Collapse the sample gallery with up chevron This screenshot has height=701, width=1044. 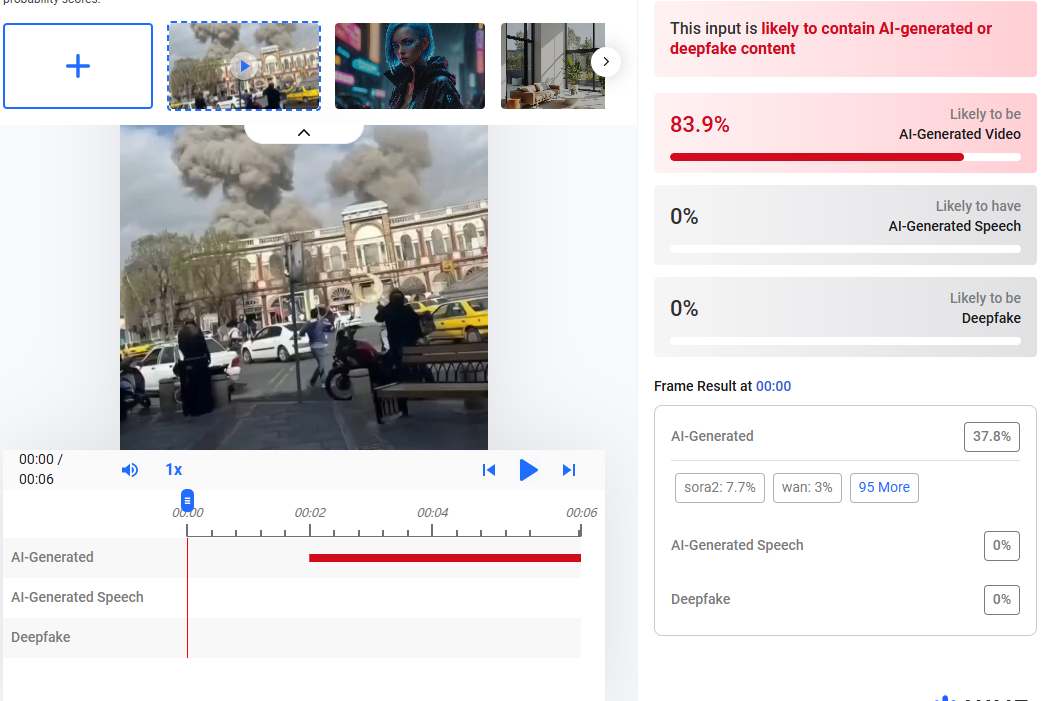pos(304,132)
